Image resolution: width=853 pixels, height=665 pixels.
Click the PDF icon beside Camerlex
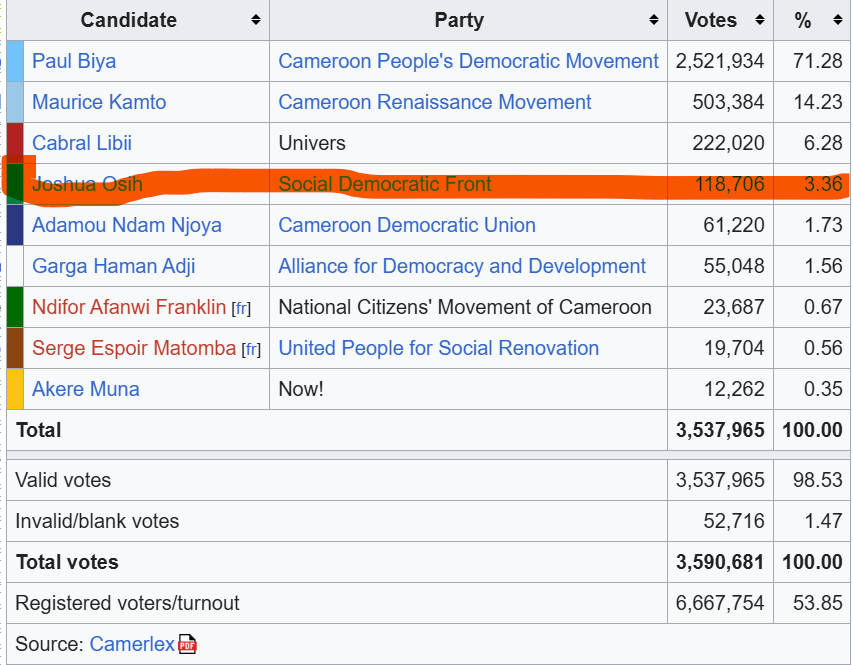(x=187, y=645)
